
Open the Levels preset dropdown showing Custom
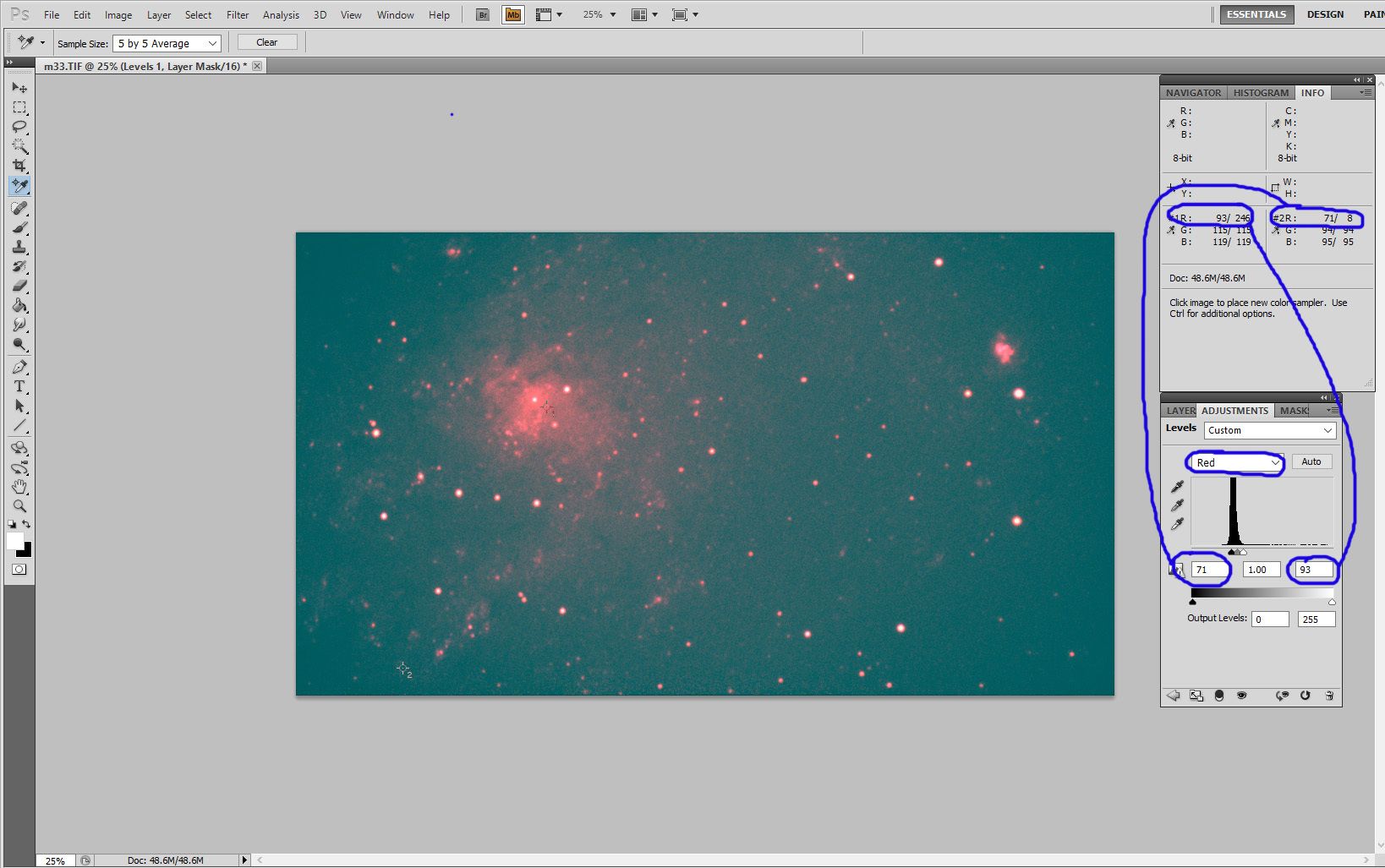[x=1269, y=430]
